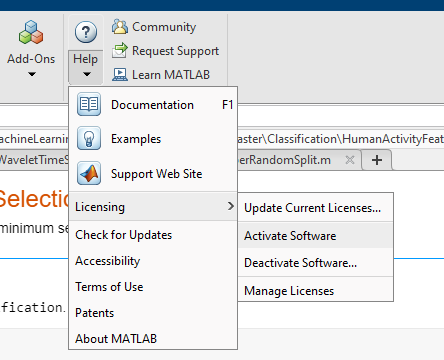The image size is (444, 360).
Task: Click the Community label in the toolstrip
Action: (164, 27)
